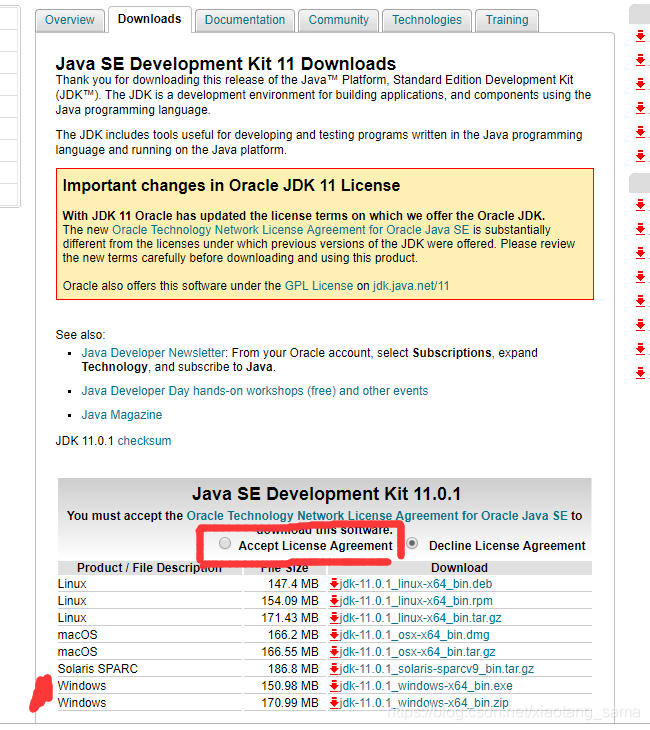Open the Documentation tab

click(x=245, y=20)
